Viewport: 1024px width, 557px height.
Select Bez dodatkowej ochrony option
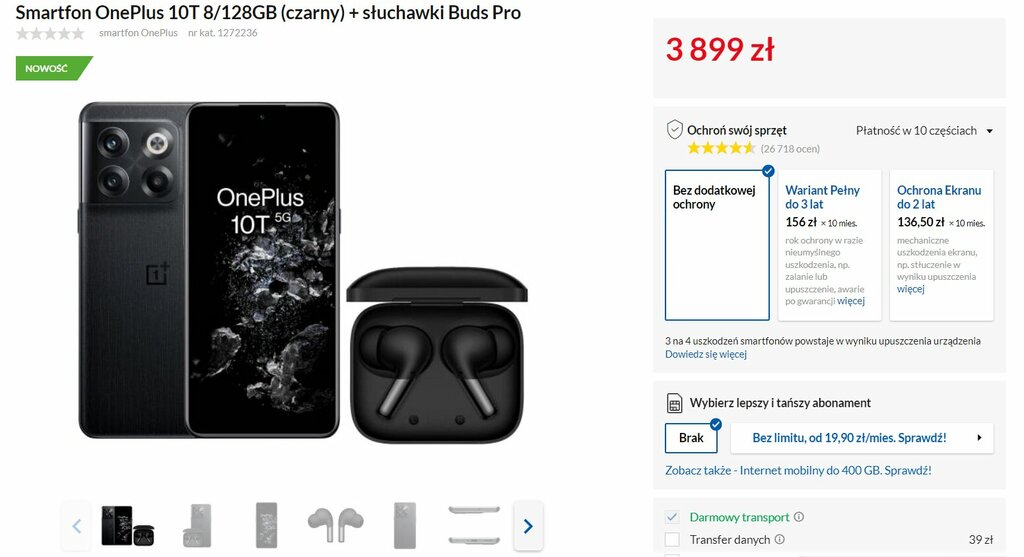tap(717, 245)
